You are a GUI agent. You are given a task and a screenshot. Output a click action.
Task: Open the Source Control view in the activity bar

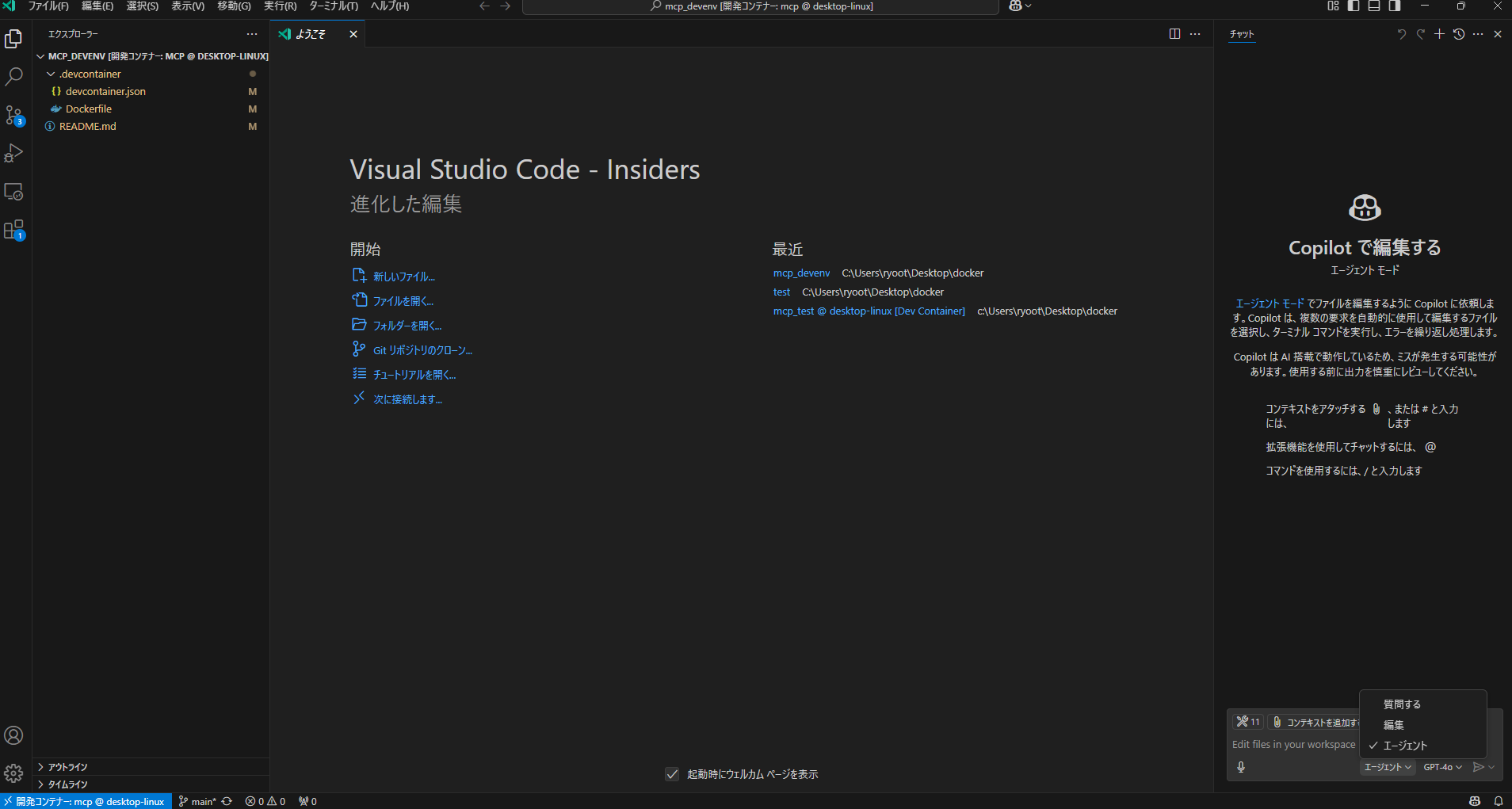(x=13, y=116)
